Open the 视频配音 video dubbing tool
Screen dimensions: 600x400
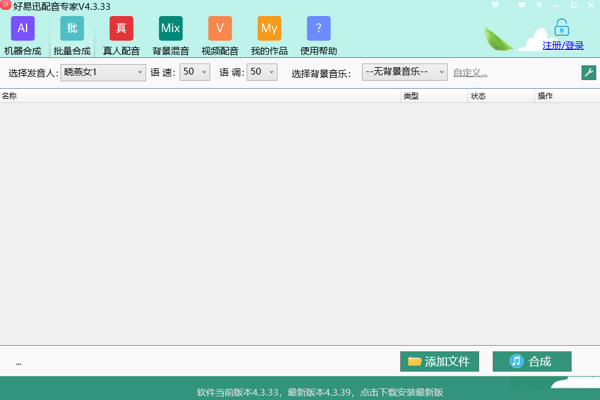pyautogui.click(x=220, y=35)
